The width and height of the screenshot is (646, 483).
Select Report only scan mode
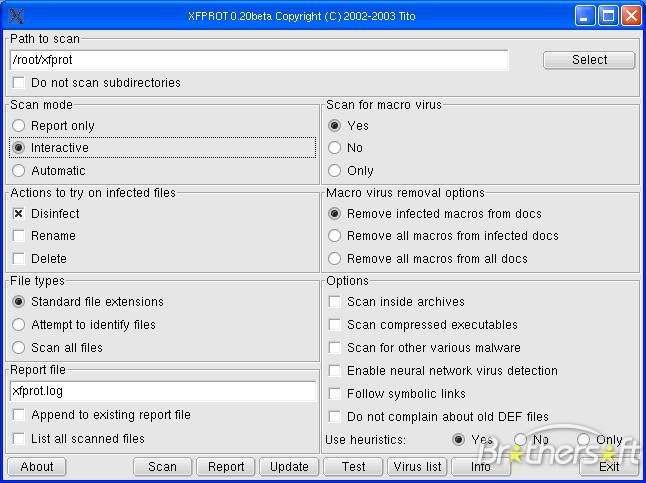[19, 125]
